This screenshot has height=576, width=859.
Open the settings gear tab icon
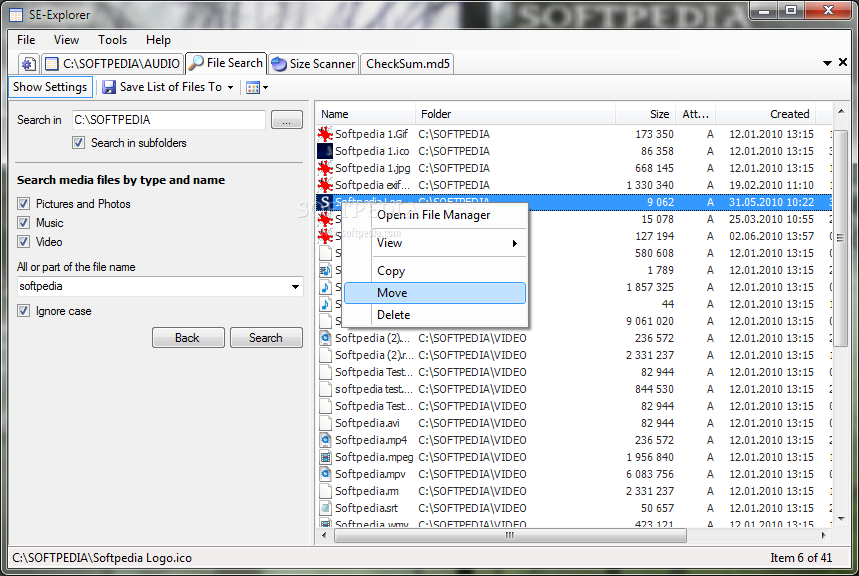28,64
